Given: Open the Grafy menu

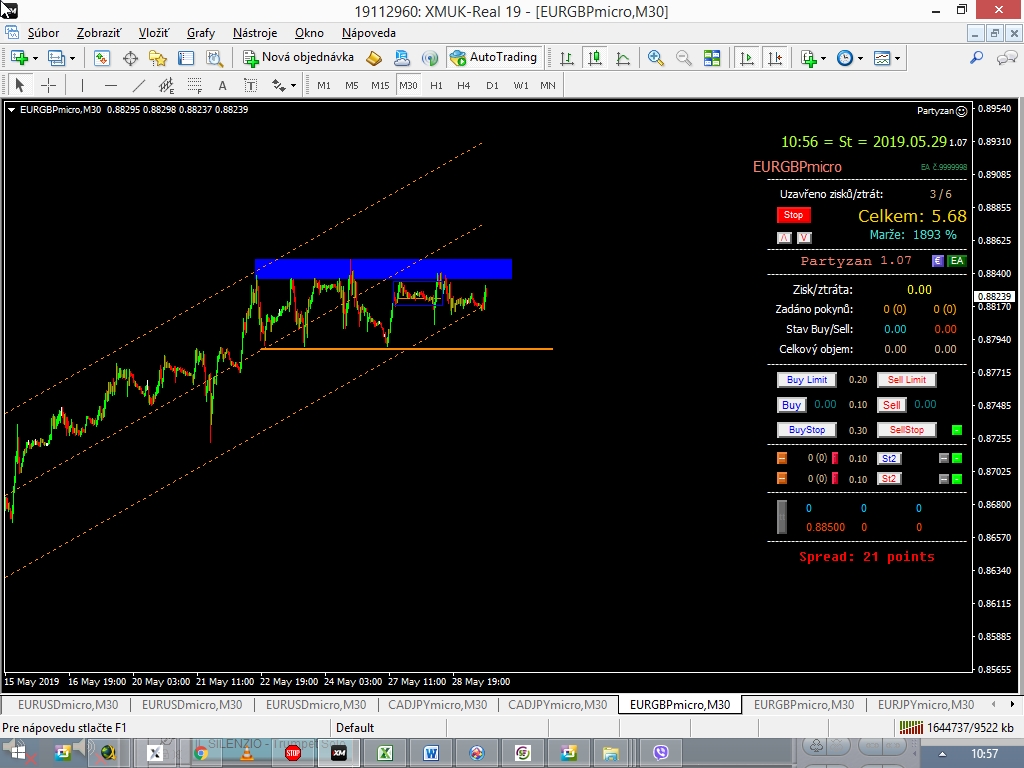Looking at the screenshot, I should pyautogui.click(x=200, y=33).
